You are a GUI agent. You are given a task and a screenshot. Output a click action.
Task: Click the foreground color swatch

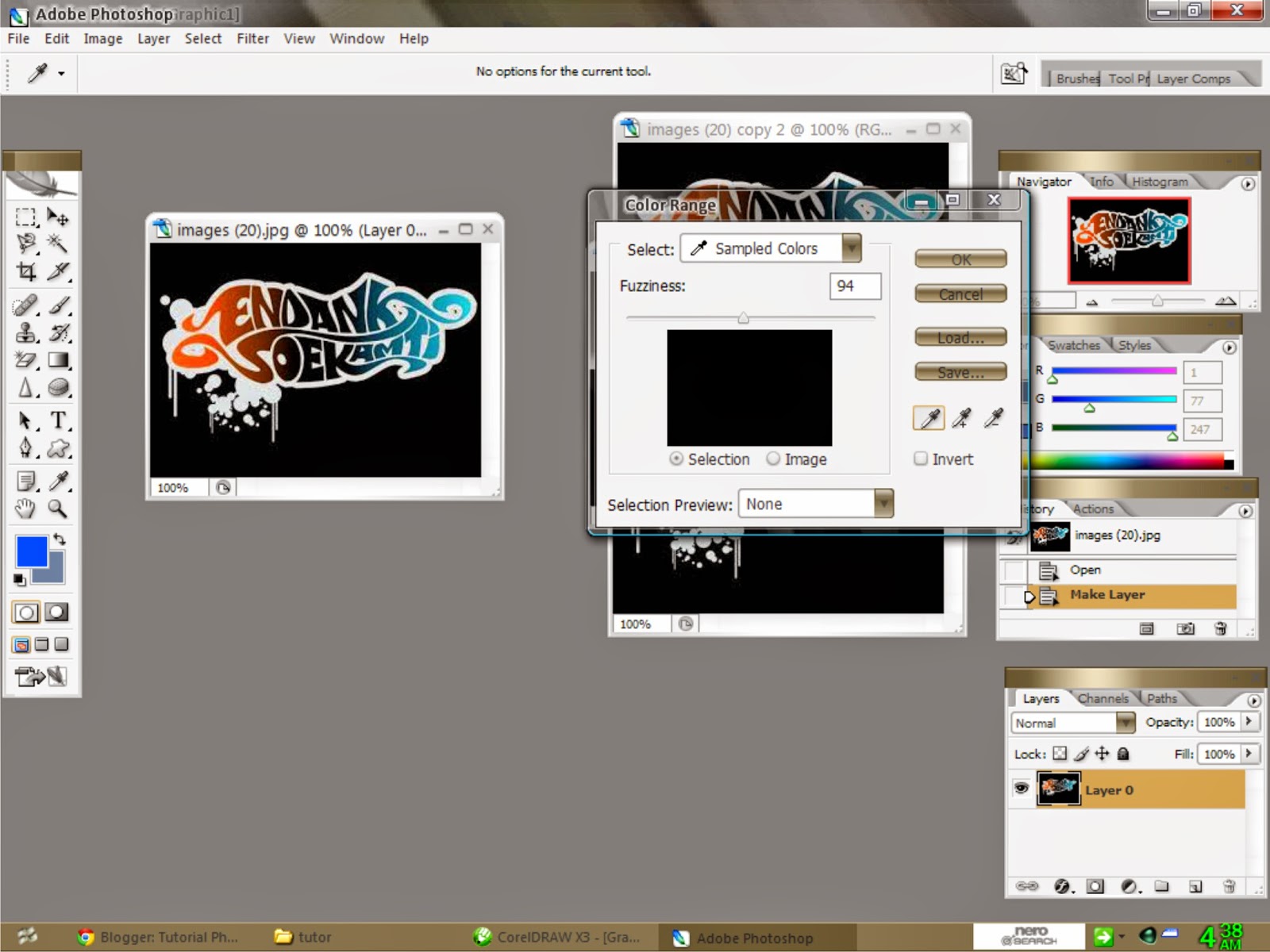pyautogui.click(x=32, y=551)
